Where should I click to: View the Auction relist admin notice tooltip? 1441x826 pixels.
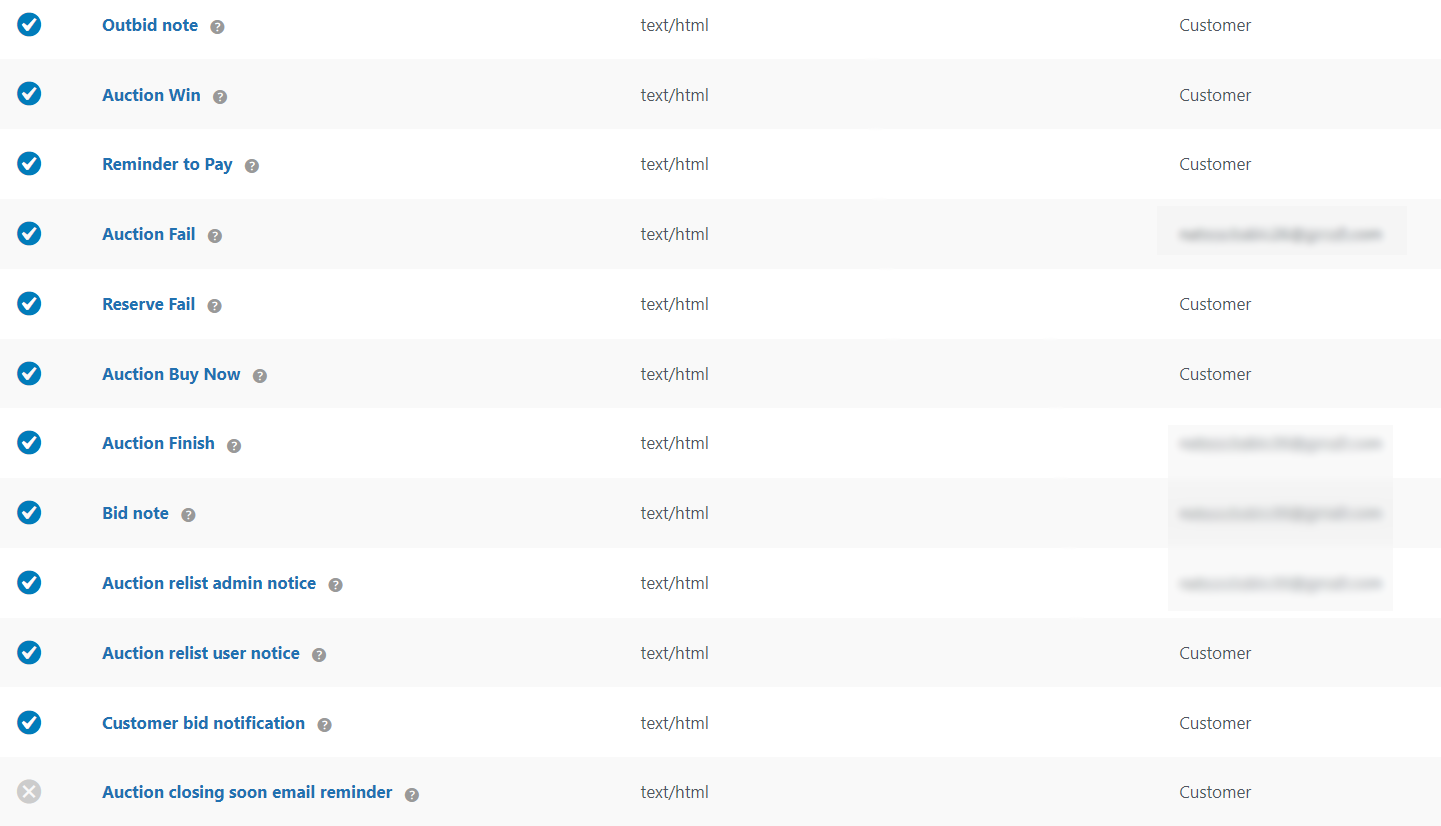335,585
